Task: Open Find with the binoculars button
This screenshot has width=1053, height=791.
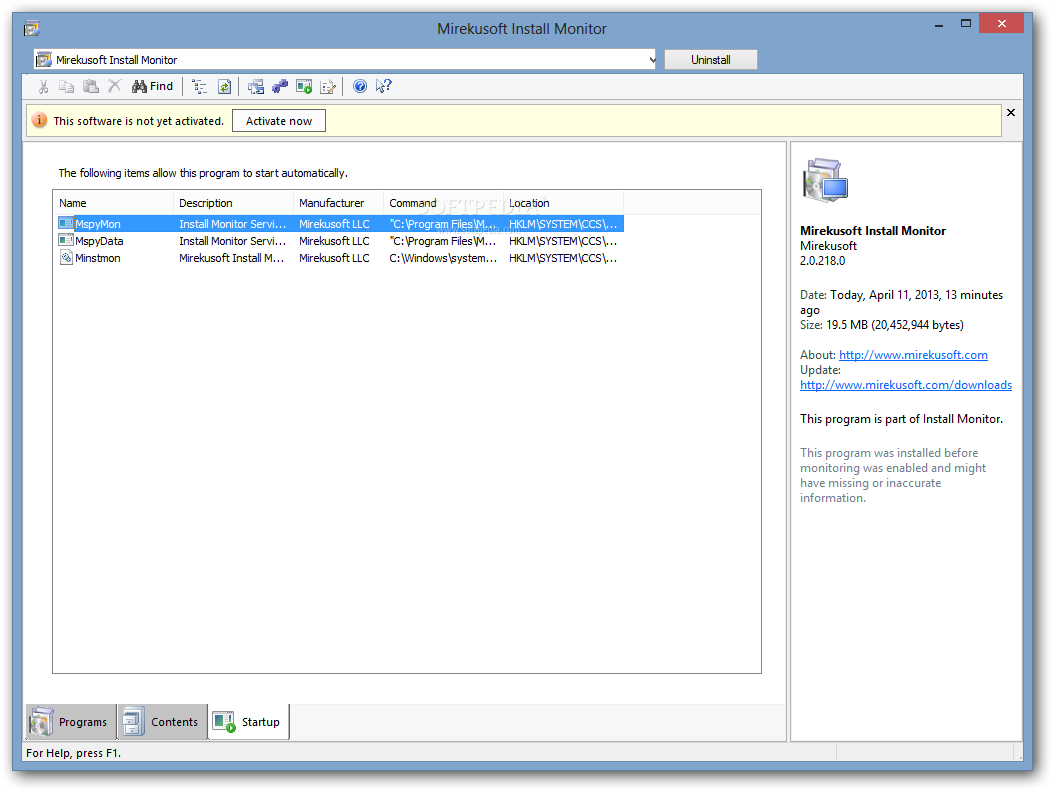Action: [x=152, y=86]
